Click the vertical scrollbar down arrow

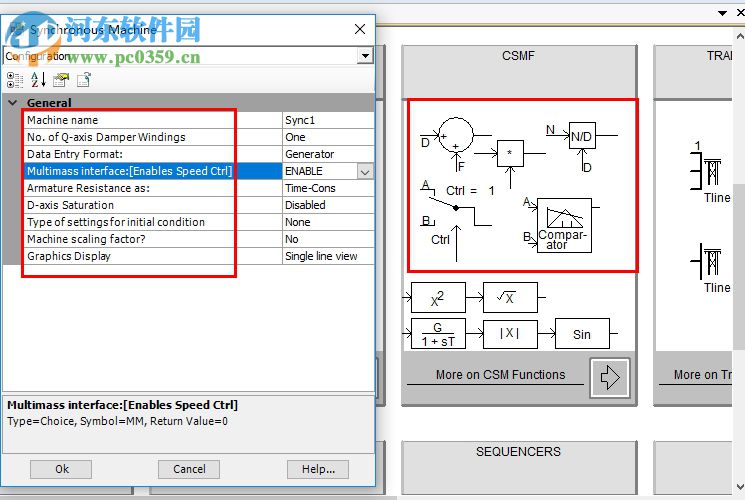coord(740,487)
